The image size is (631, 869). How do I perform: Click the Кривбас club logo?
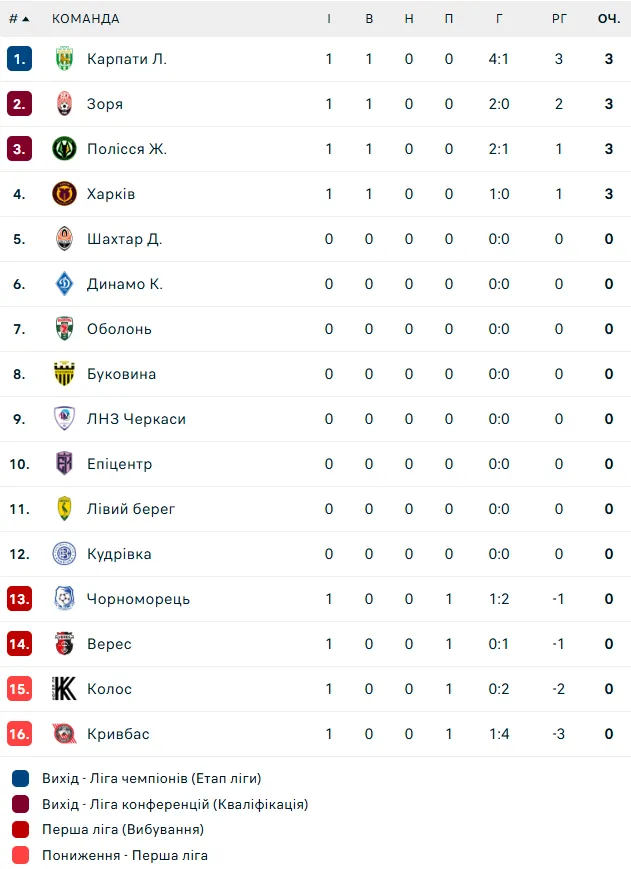coord(64,733)
